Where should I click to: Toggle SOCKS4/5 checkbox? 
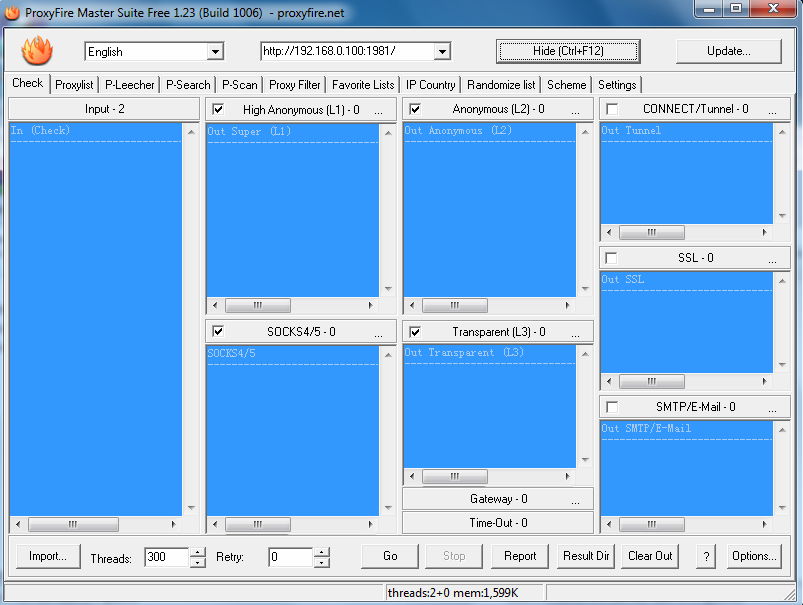click(218, 331)
